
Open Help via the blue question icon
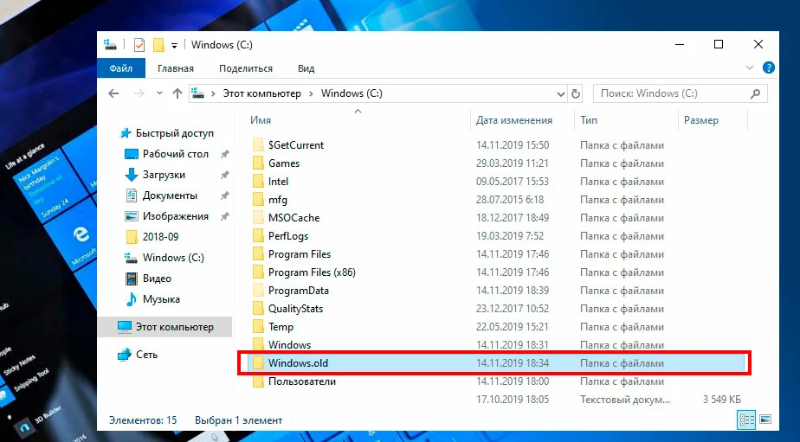(768, 67)
